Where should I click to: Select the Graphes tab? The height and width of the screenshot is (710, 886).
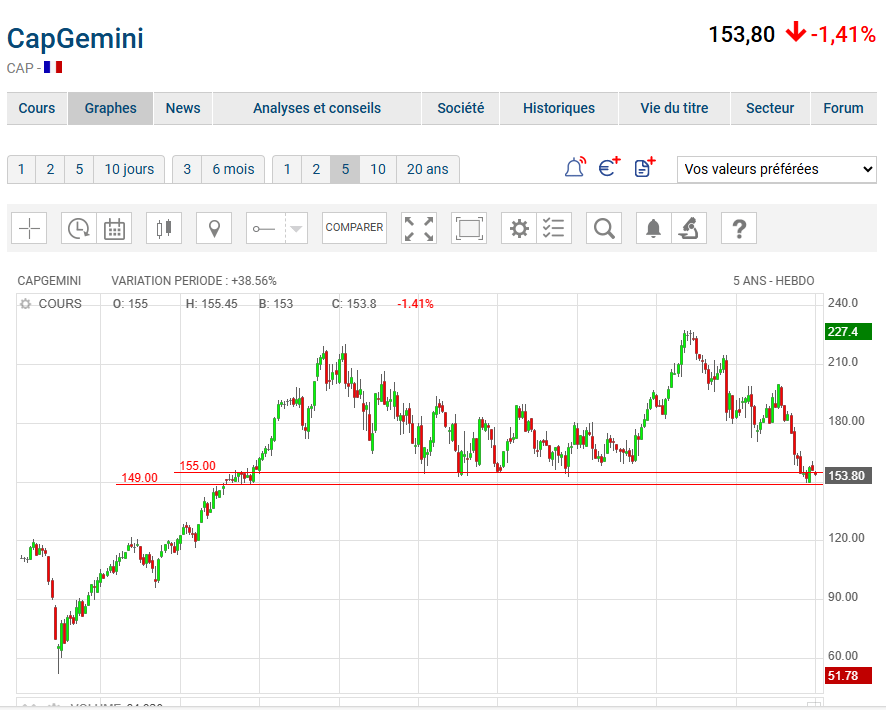pyautogui.click(x=111, y=108)
